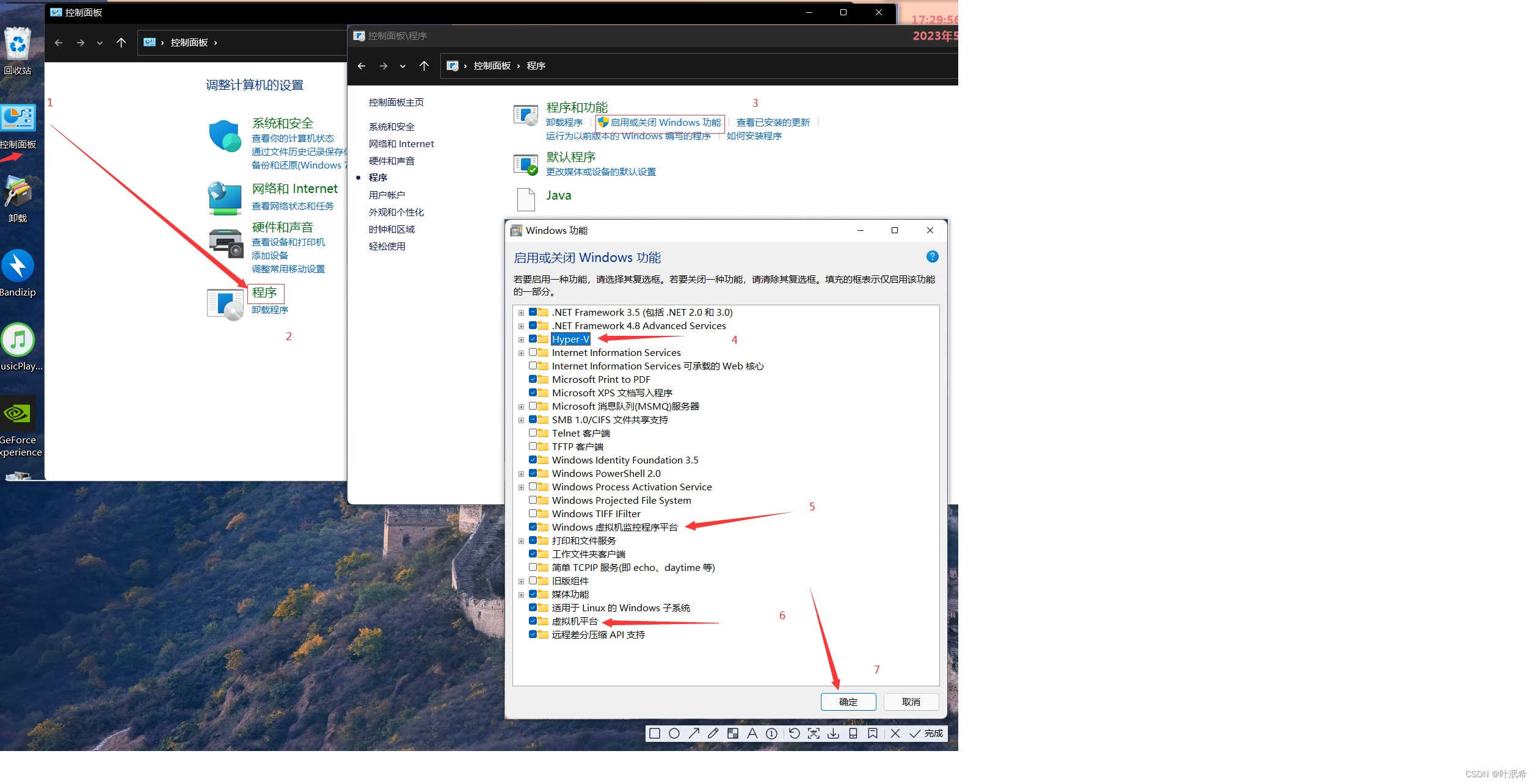1536x784 pixels.
Task: Click the 取消 button
Action: [911, 702]
